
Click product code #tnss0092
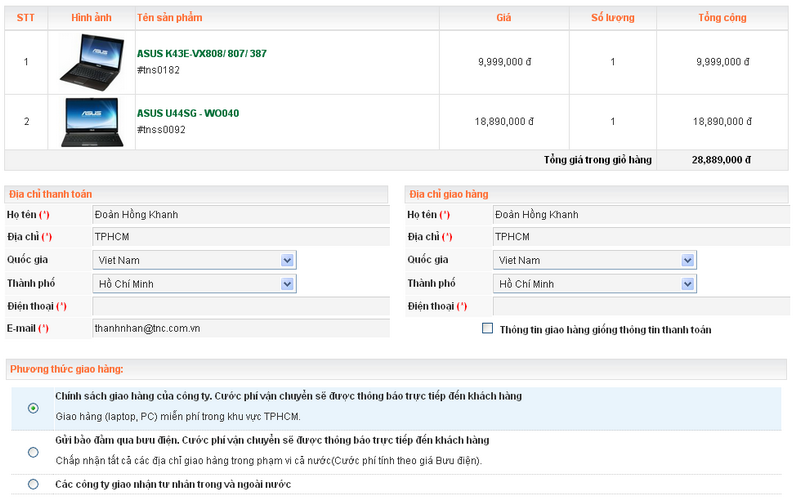(161, 130)
